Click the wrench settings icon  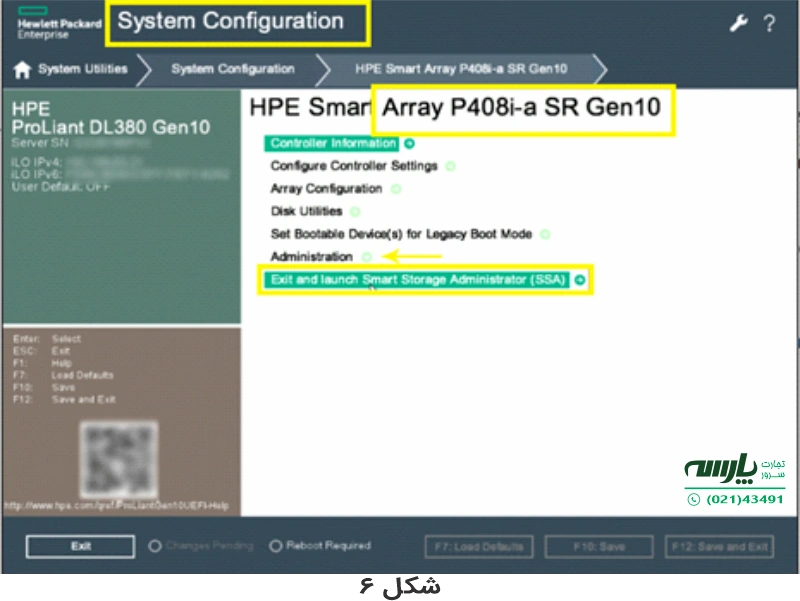739,24
